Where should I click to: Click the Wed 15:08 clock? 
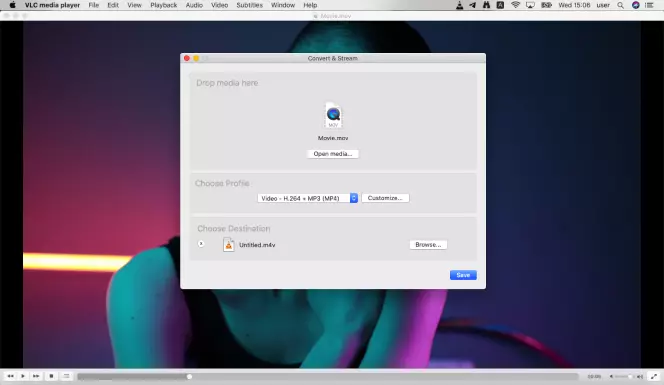click(574, 5)
